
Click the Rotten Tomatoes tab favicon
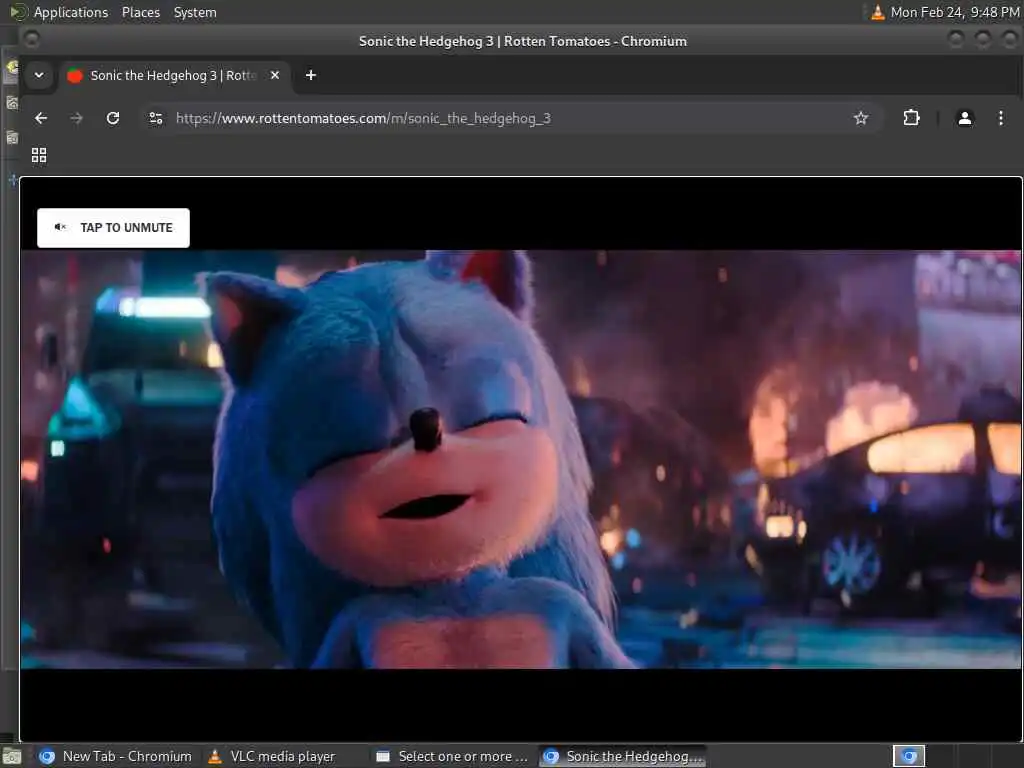(75, 76)
